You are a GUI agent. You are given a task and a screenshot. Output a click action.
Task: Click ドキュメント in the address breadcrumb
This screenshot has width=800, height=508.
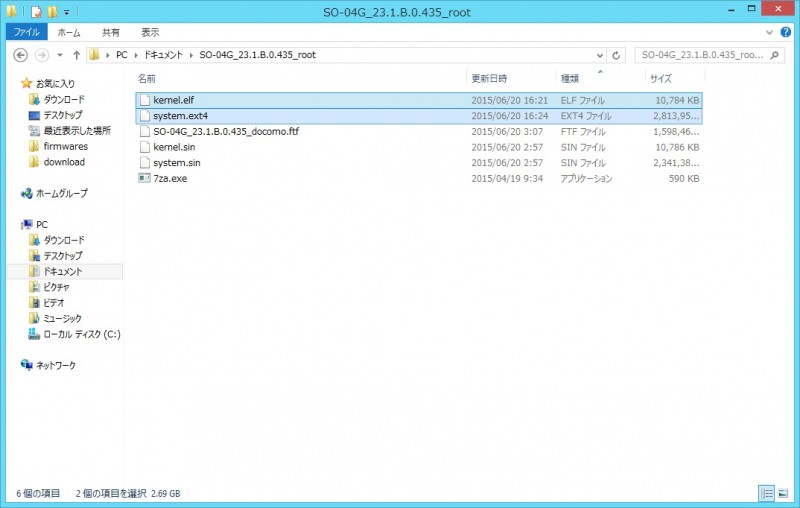(x=163, y=55)
